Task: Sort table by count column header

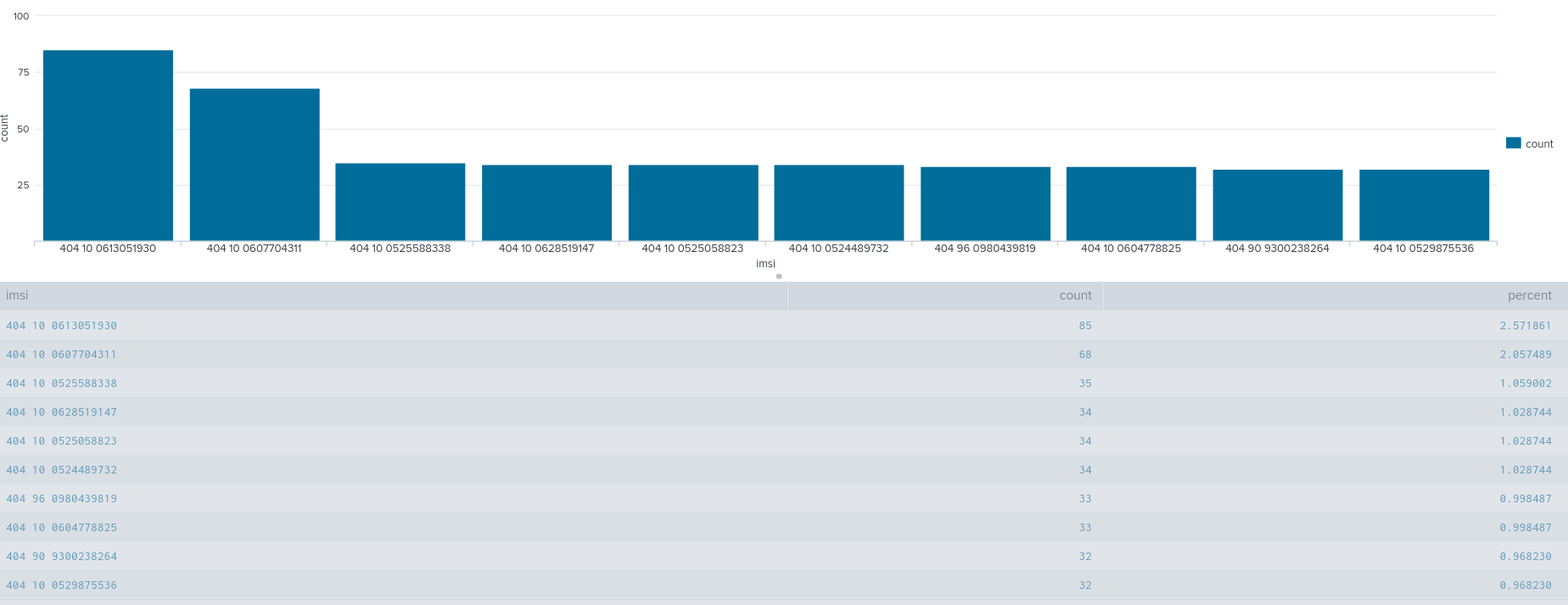Action: pyautogui.click(x=1075, y=295)
